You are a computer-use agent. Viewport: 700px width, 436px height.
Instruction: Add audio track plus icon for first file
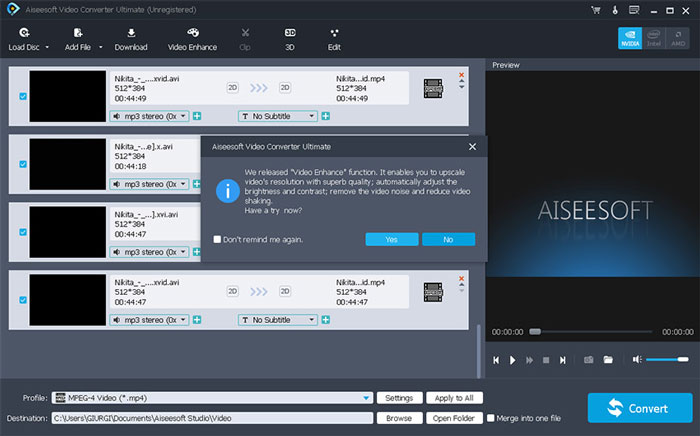197,116
